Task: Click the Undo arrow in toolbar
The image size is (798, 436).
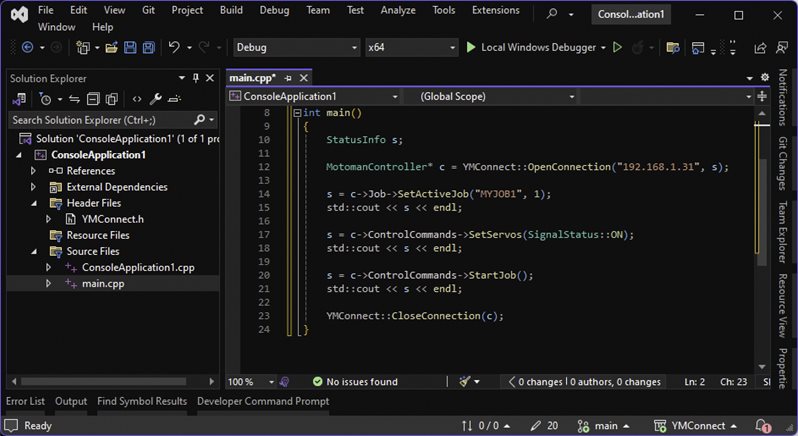Action: pyautogui.click(x=175, y=48)
